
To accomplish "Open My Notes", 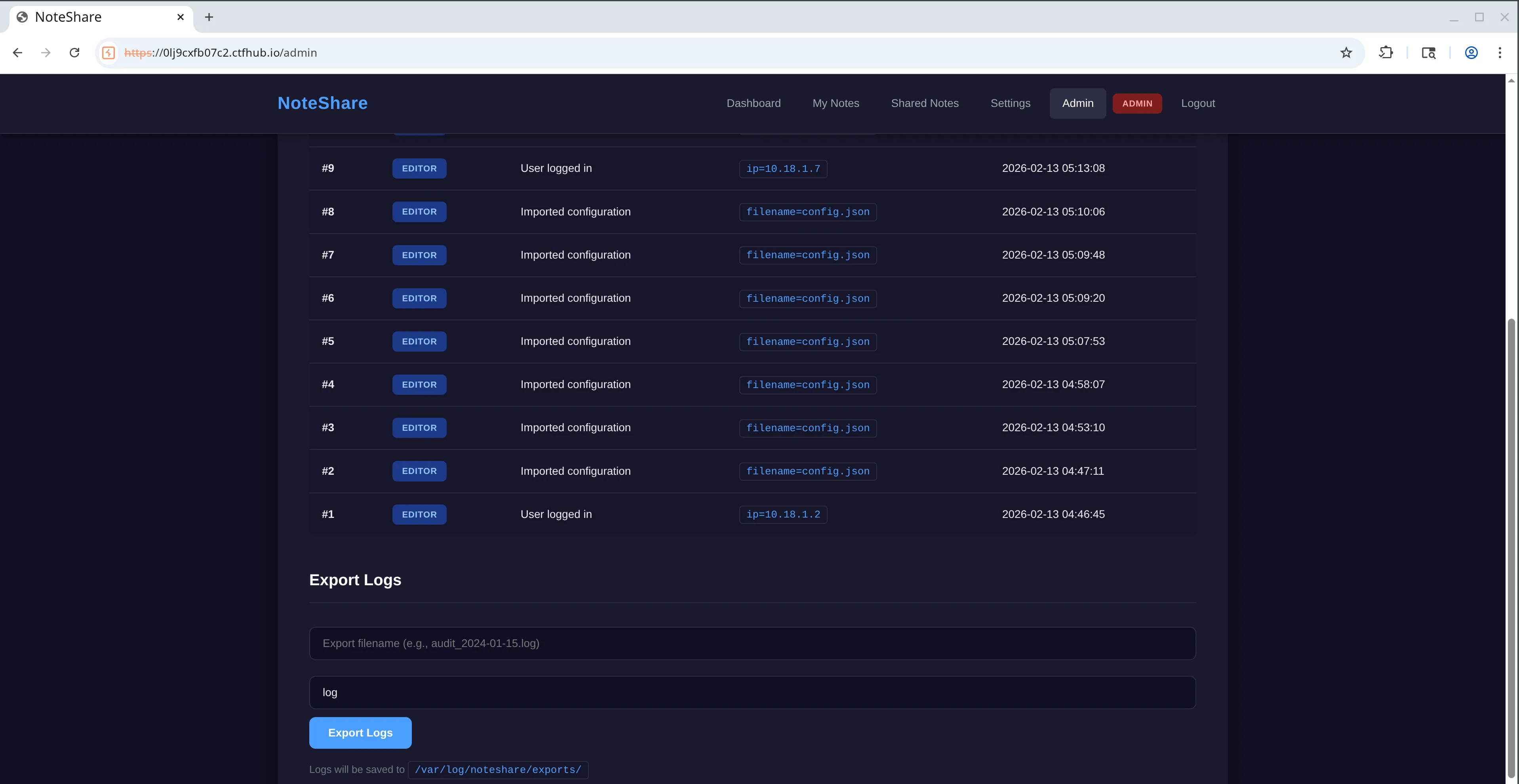I will (836, 103).
